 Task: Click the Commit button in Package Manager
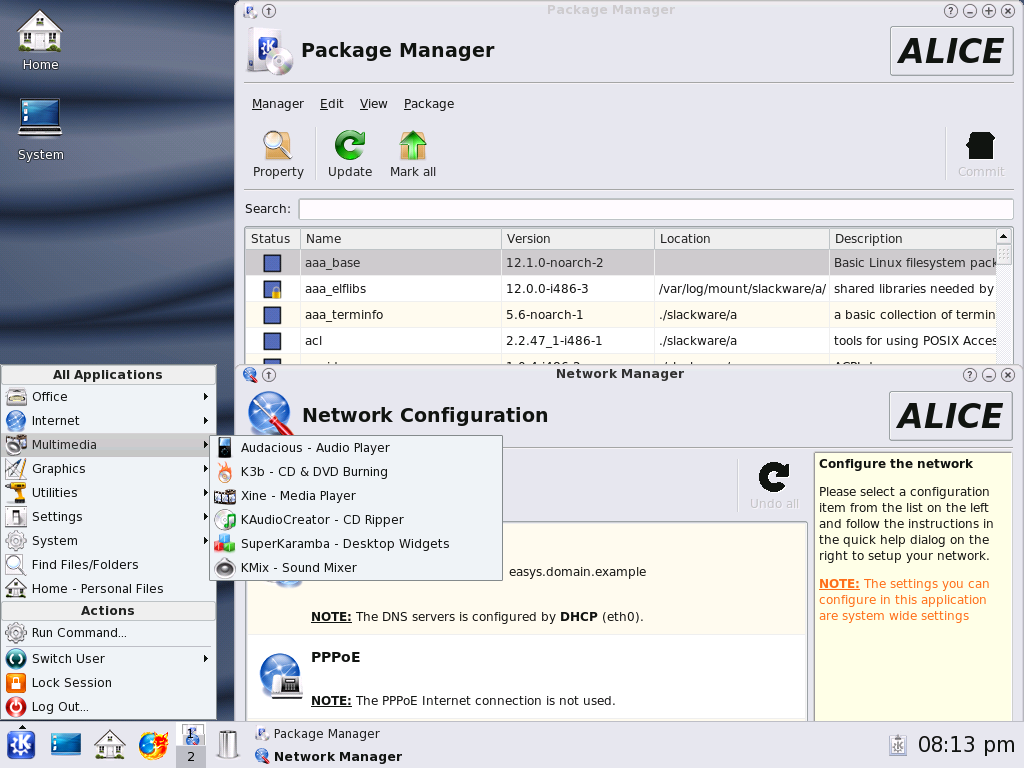click(x=981, y=155)
